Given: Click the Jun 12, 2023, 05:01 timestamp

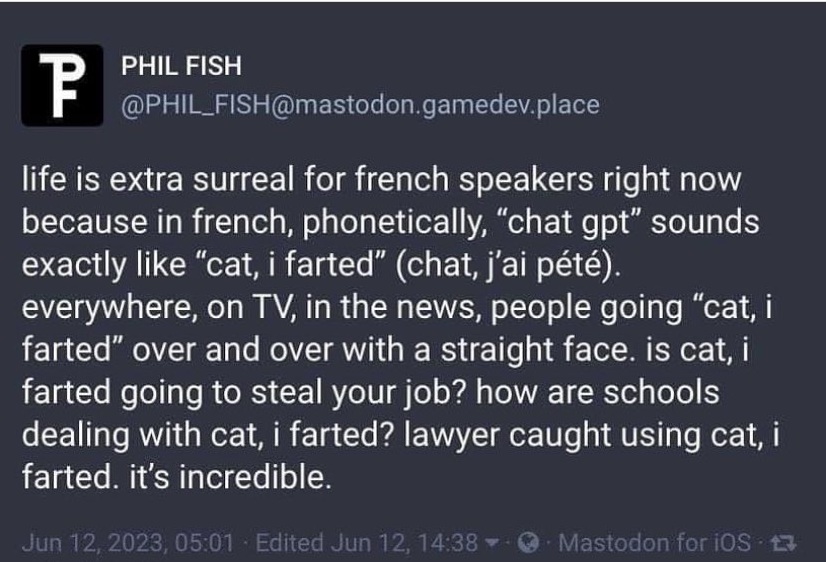Looking at the screenshot, I should (127, 543).
